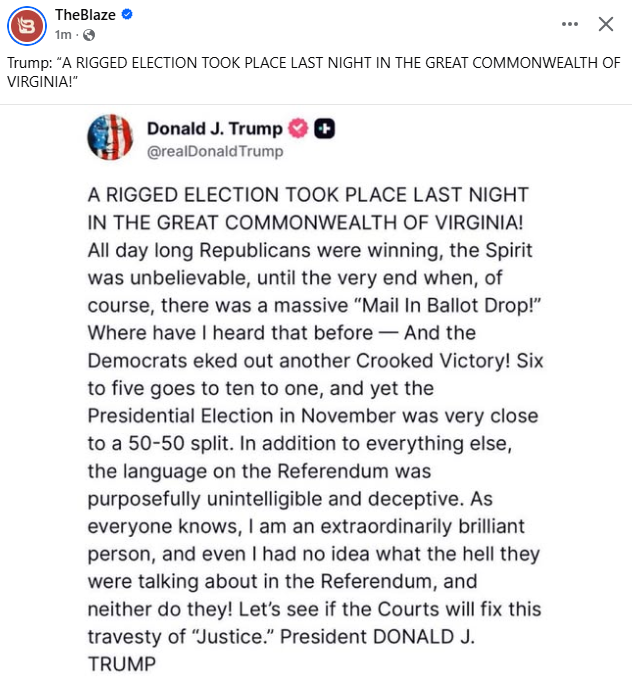Click the "Donald J. Trump" account name
Viewport: 632px width, 681px height.
pos(215,128)
